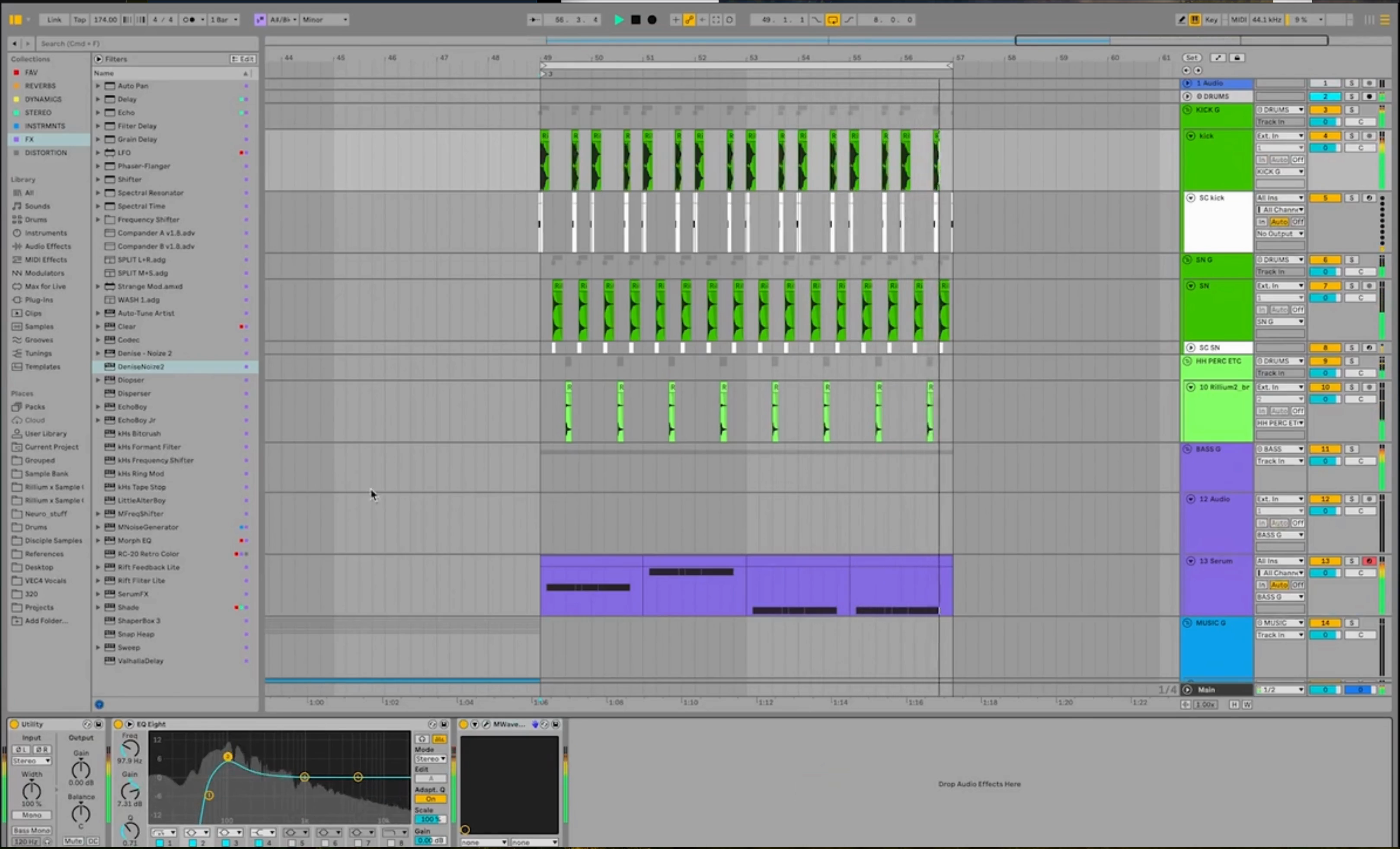1400x849 pixels.
Task: Toggle the computer MIDI keyboard icon
Action: [1195, 19]
